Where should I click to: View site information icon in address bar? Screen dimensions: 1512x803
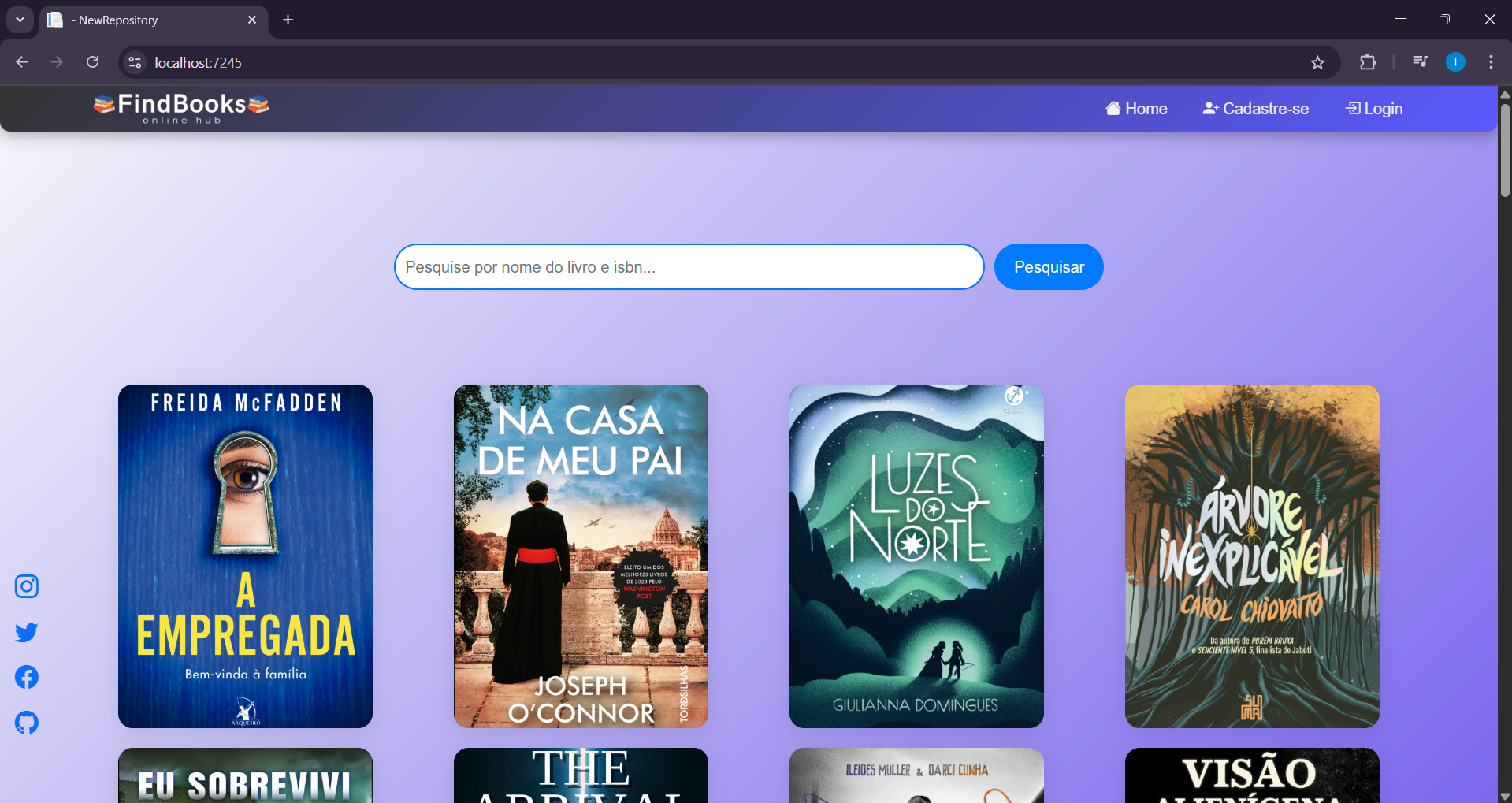135,62
